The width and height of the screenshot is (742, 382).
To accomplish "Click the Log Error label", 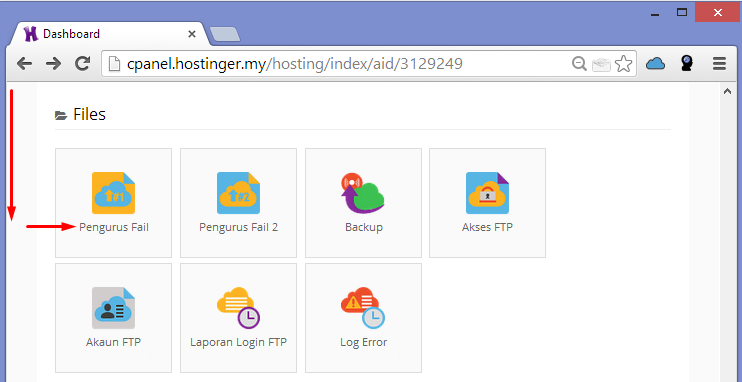I will pos(363,342).
